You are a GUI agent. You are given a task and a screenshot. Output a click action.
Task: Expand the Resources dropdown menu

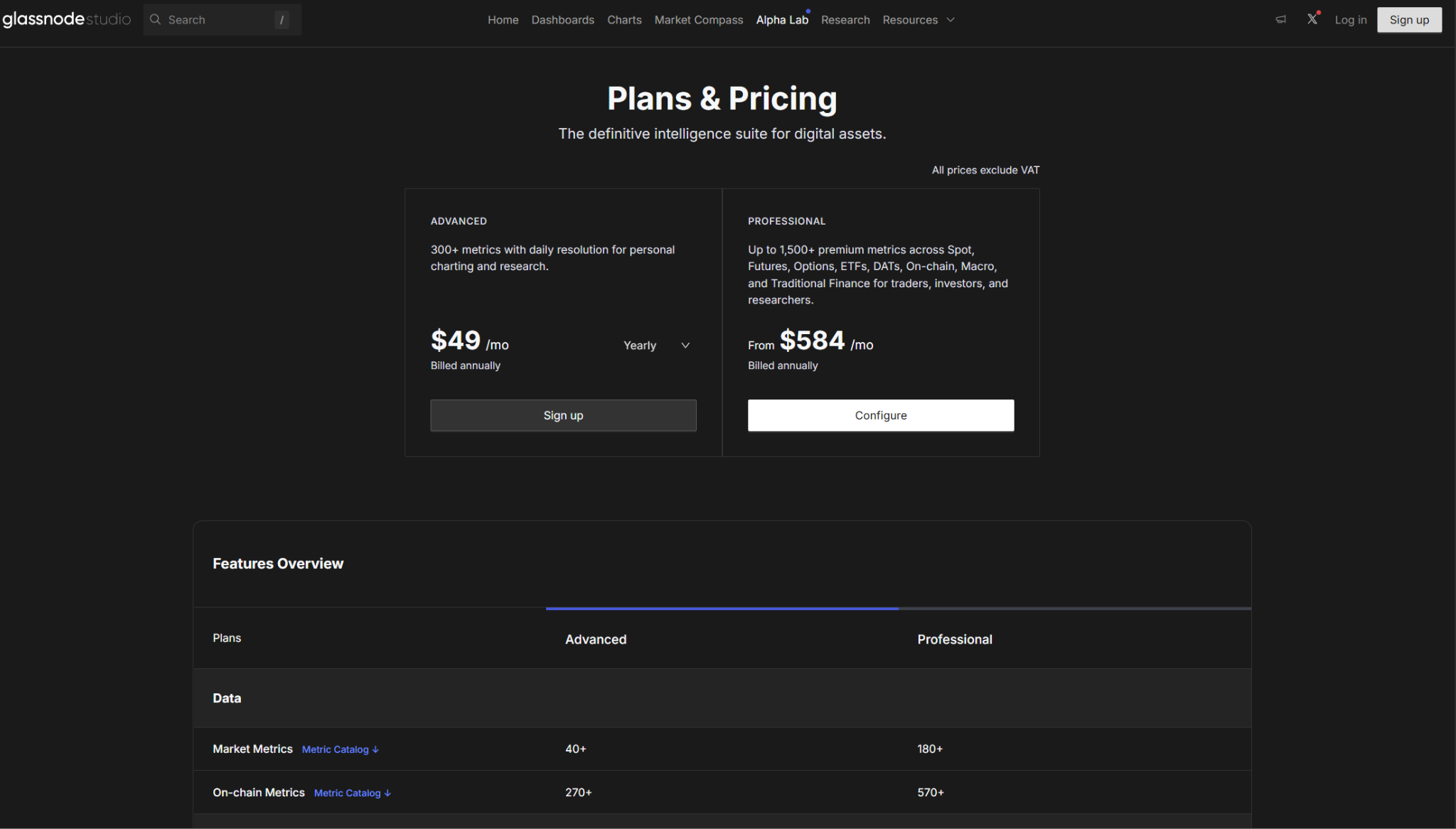918,20
